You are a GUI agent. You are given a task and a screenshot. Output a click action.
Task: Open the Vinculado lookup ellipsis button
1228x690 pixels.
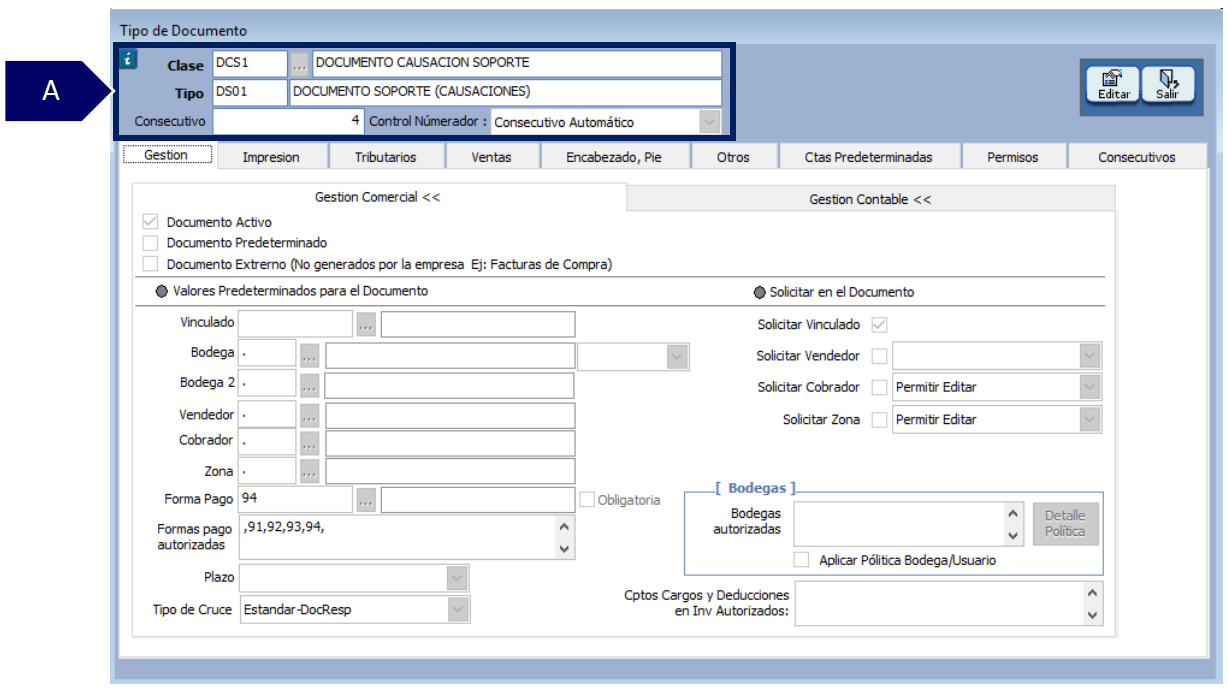366,324
